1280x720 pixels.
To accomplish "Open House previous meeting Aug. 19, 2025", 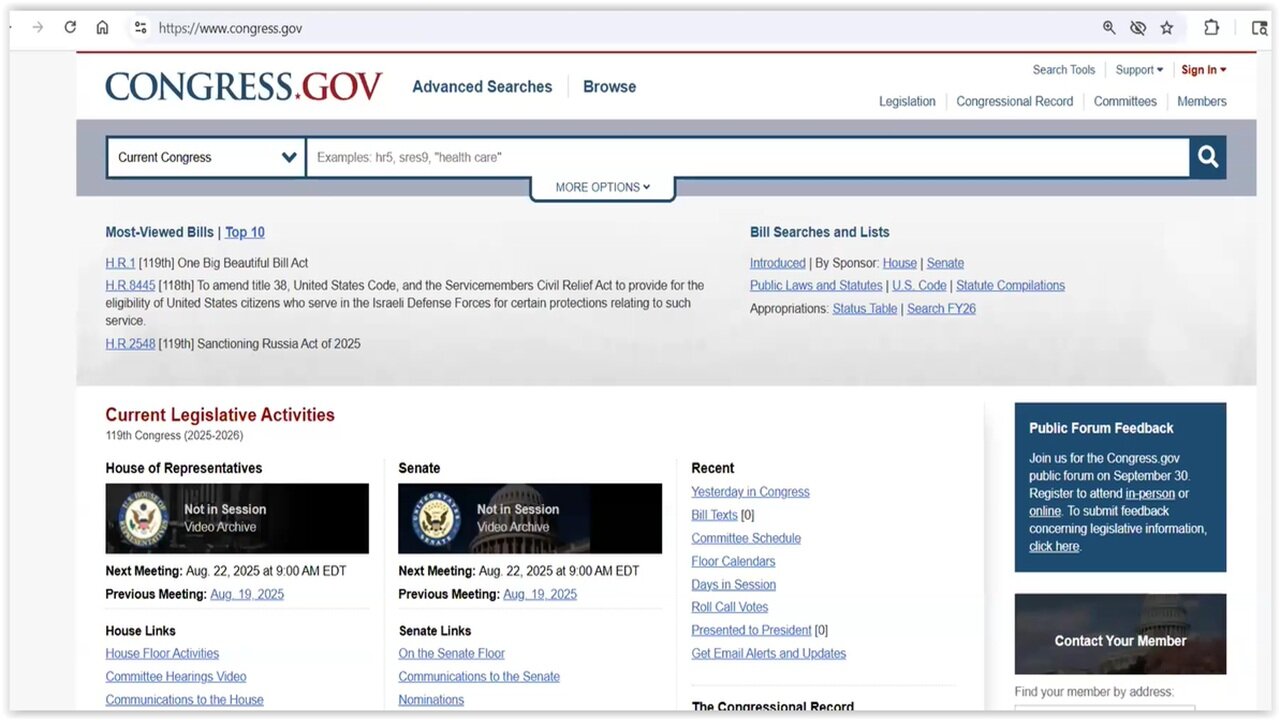I will 247,594.
